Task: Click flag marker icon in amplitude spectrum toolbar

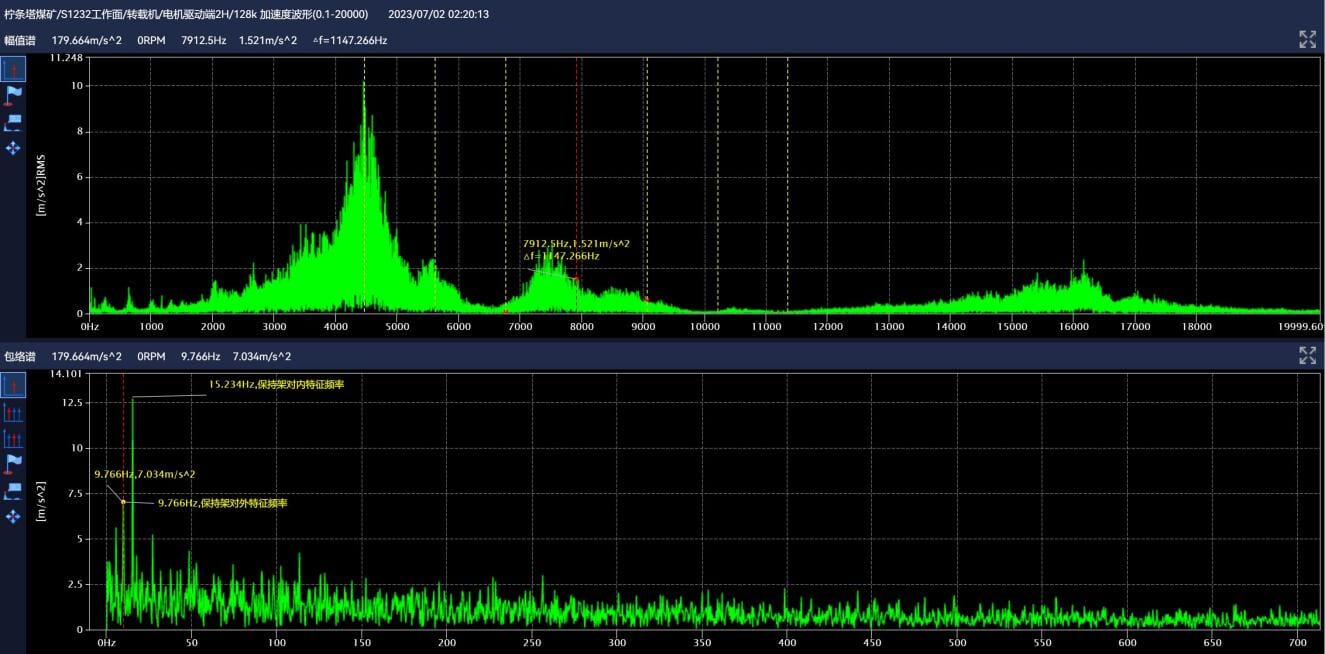Action: click(13, 95)
